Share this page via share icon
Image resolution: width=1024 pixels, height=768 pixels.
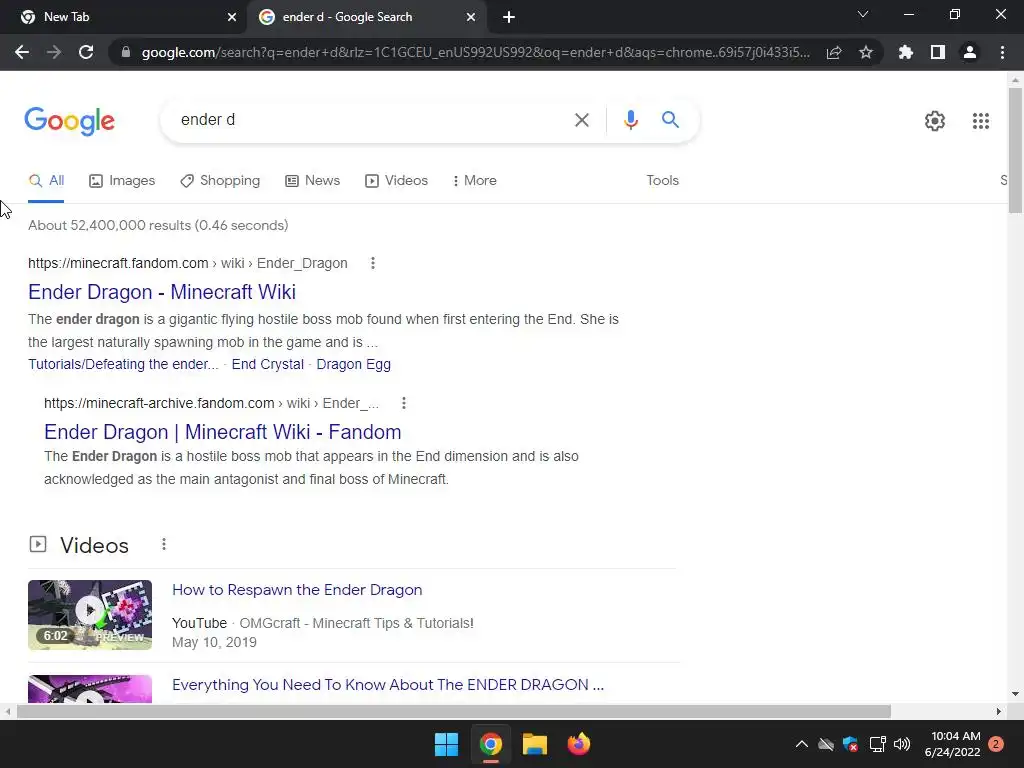pyautogui.click(x=834, y=52)
